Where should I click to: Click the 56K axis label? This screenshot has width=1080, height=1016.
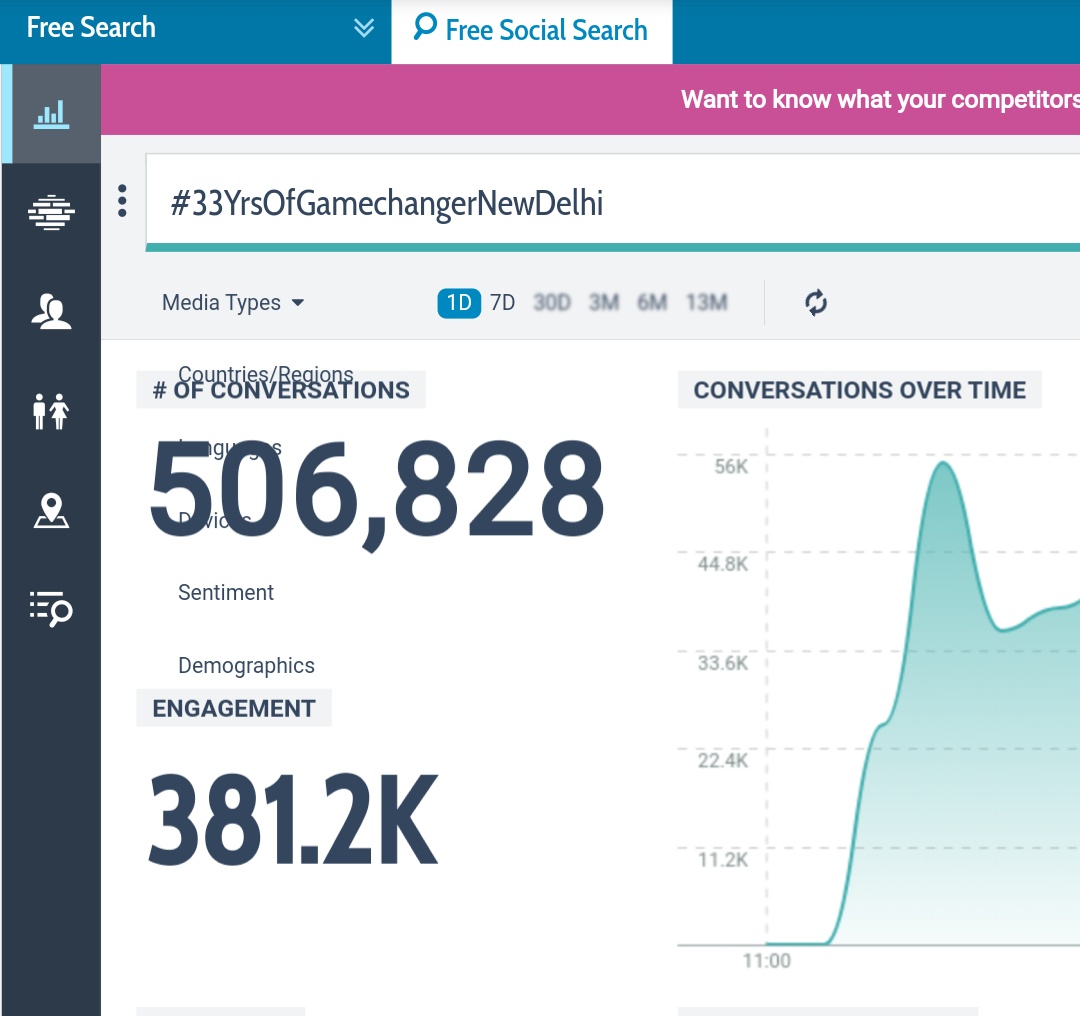tap(731, 466)
